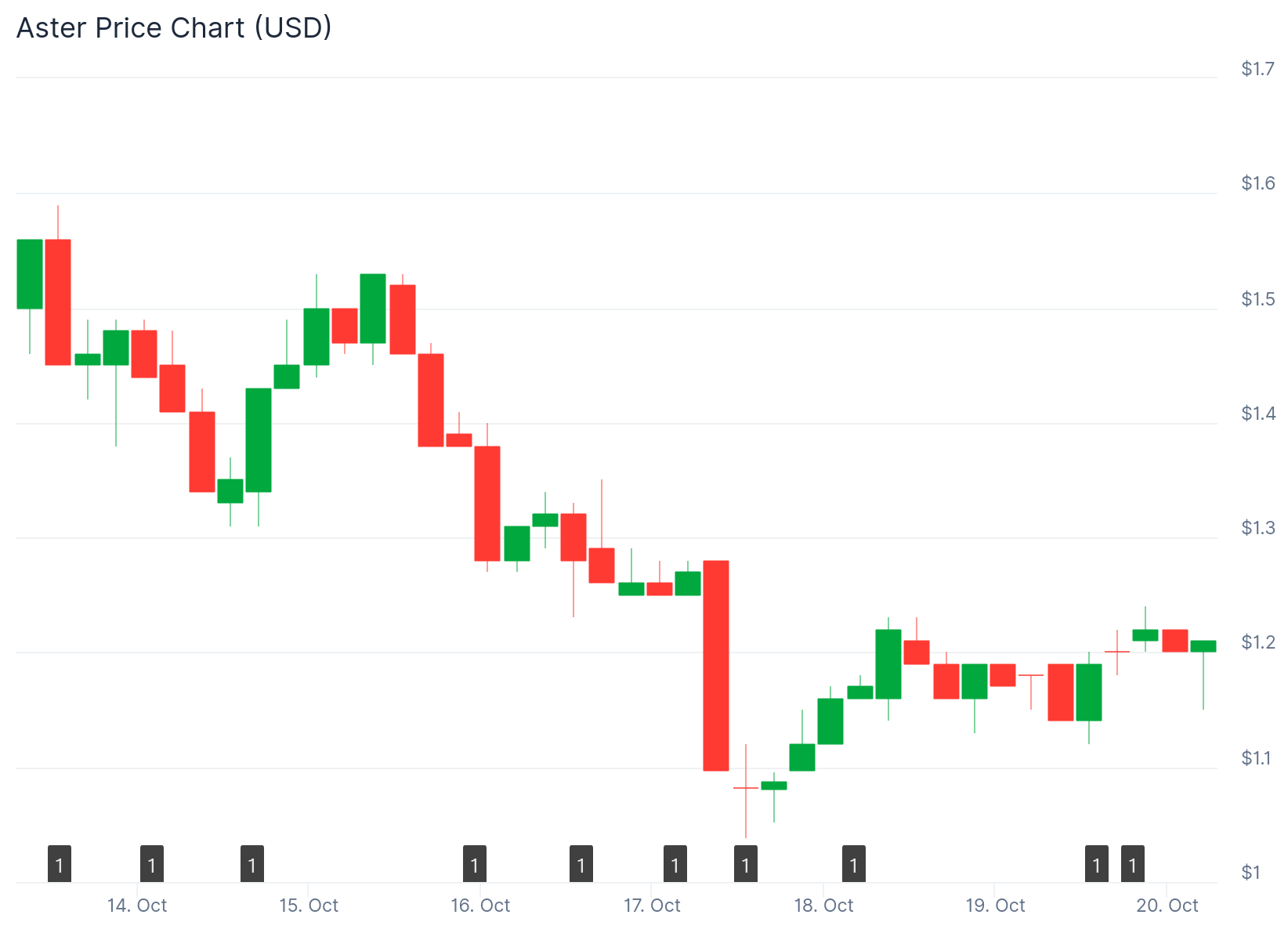Image resolution: width=1288 pixels, height=940 pixels.
Task: Select tall green candle rising from $1.34 to $1.43
Action: click(x=259, y=440)
